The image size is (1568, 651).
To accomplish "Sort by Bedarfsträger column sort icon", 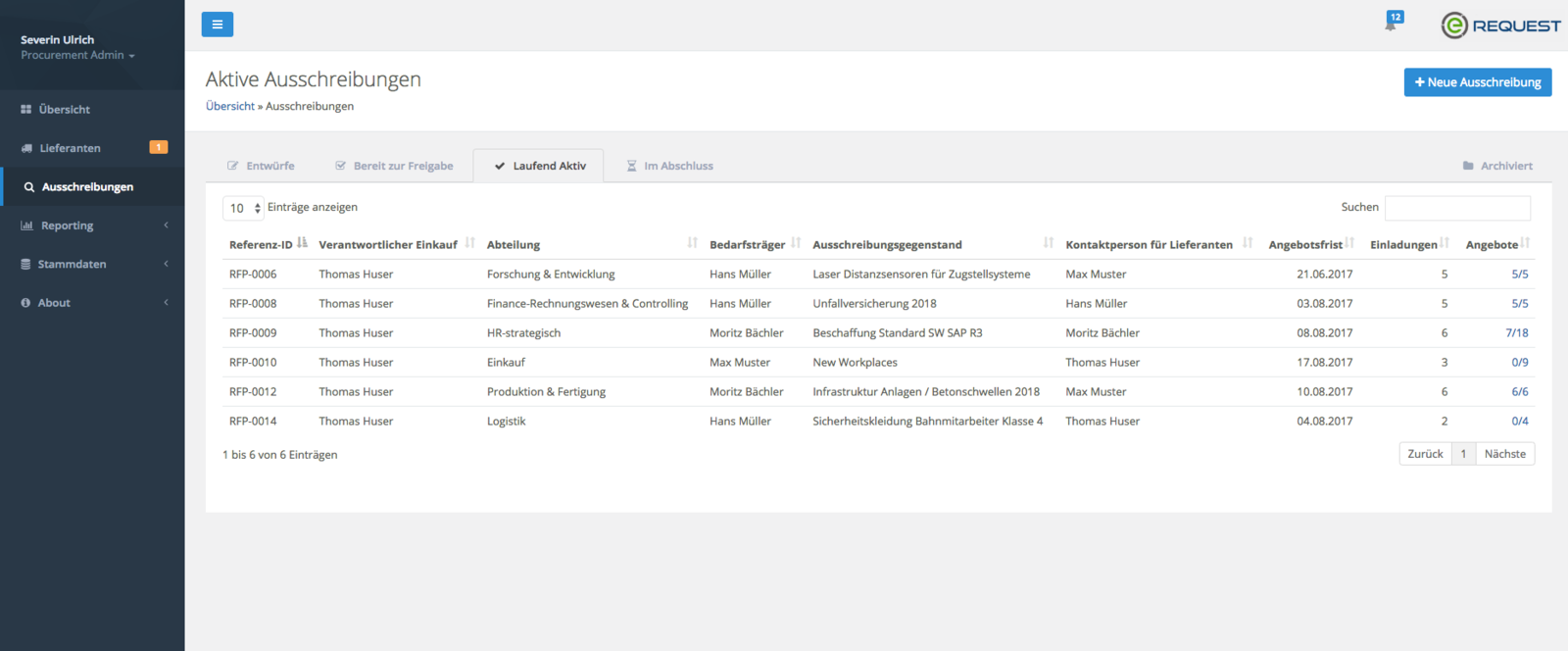I will [796, 243].
